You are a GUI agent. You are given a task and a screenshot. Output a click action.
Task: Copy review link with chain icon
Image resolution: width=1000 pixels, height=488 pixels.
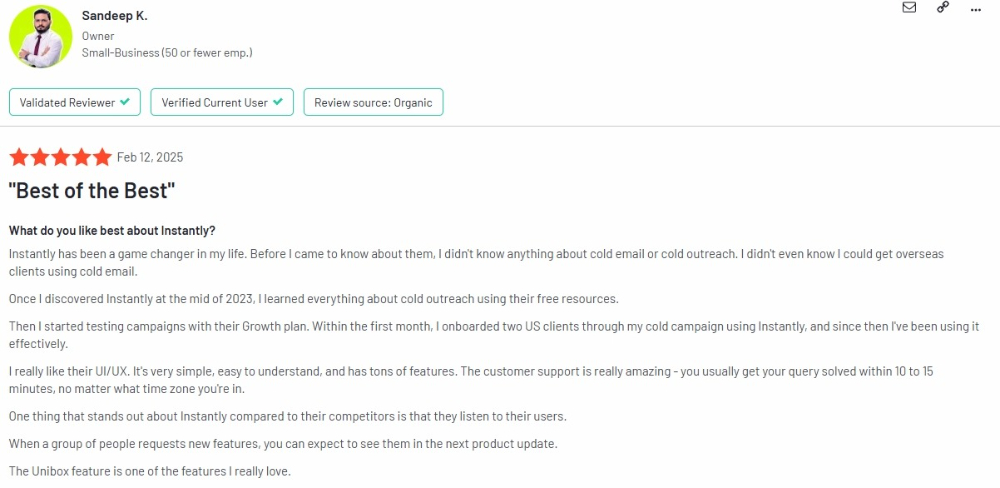point(942,7)
